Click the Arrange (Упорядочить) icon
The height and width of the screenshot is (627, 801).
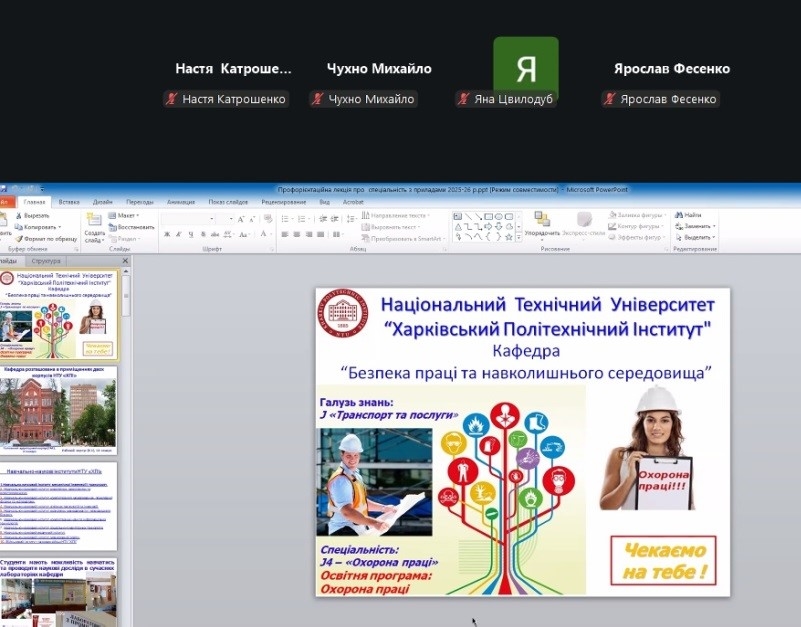pyautogui.click(x=542, y=220)
